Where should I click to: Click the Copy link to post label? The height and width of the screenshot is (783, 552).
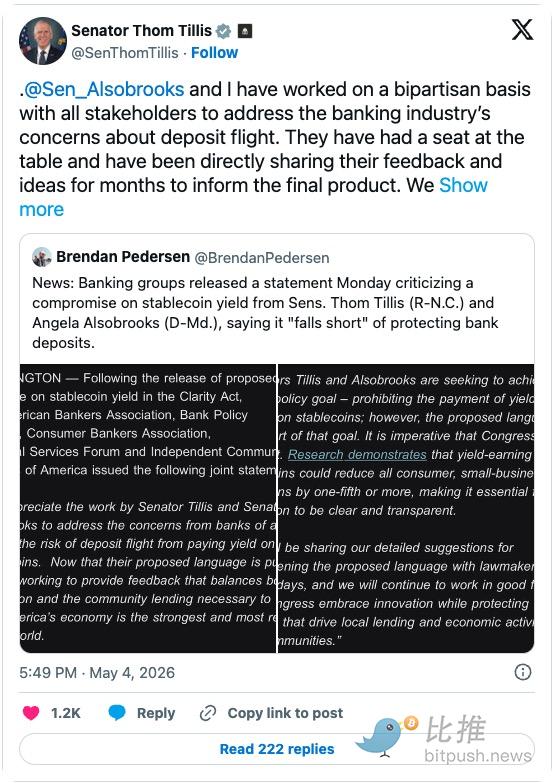pos(285,713)
